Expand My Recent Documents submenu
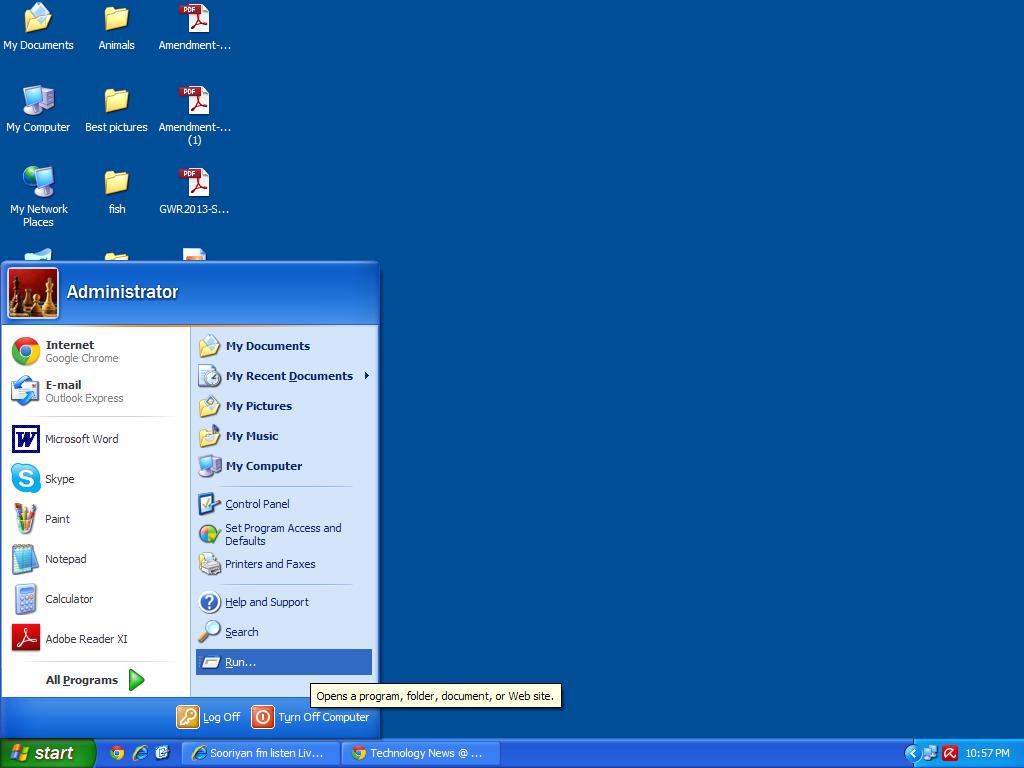The height and width of the screenshot is (768, 1024). point(284,376)
